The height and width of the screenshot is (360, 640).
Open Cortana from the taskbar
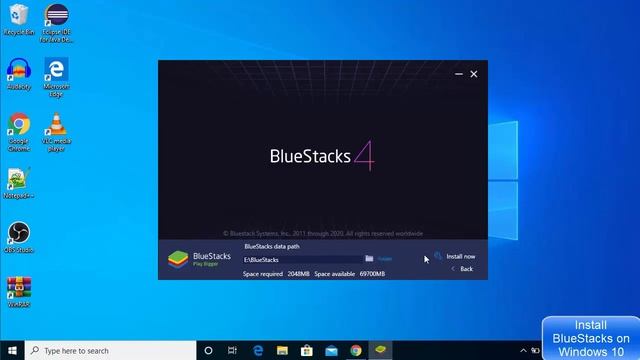click(208, 351)
